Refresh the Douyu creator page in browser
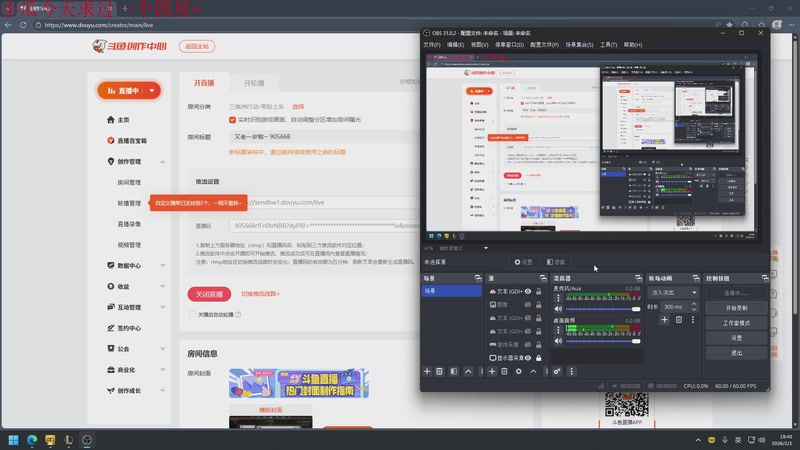Image resolution: width=800 pixels, height=450 pixels. click(23, 24)
